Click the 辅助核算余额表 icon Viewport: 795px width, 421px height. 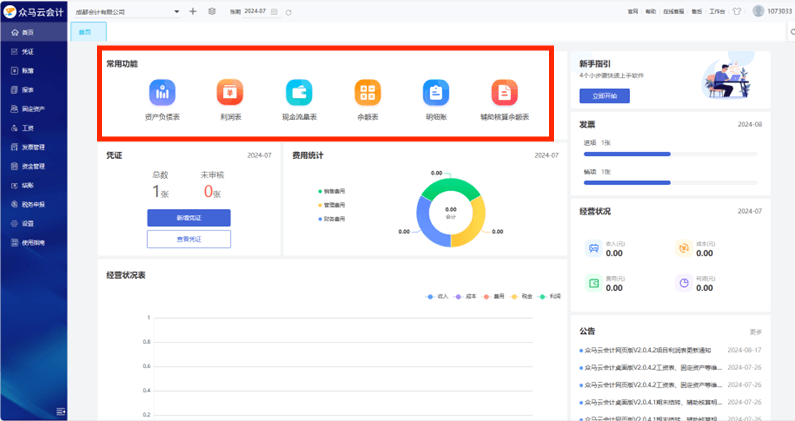pos(504,94)
